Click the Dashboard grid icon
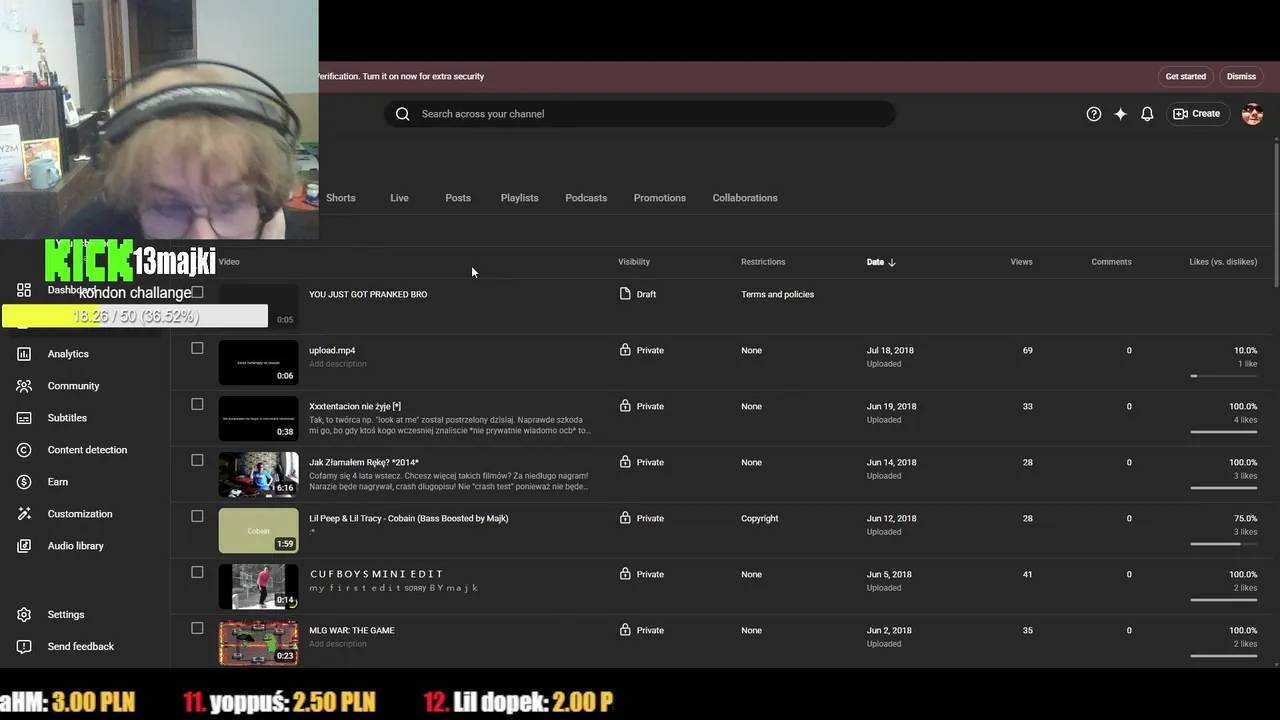This screenshot has width=1280, height=720. click(x=24, y=290)
